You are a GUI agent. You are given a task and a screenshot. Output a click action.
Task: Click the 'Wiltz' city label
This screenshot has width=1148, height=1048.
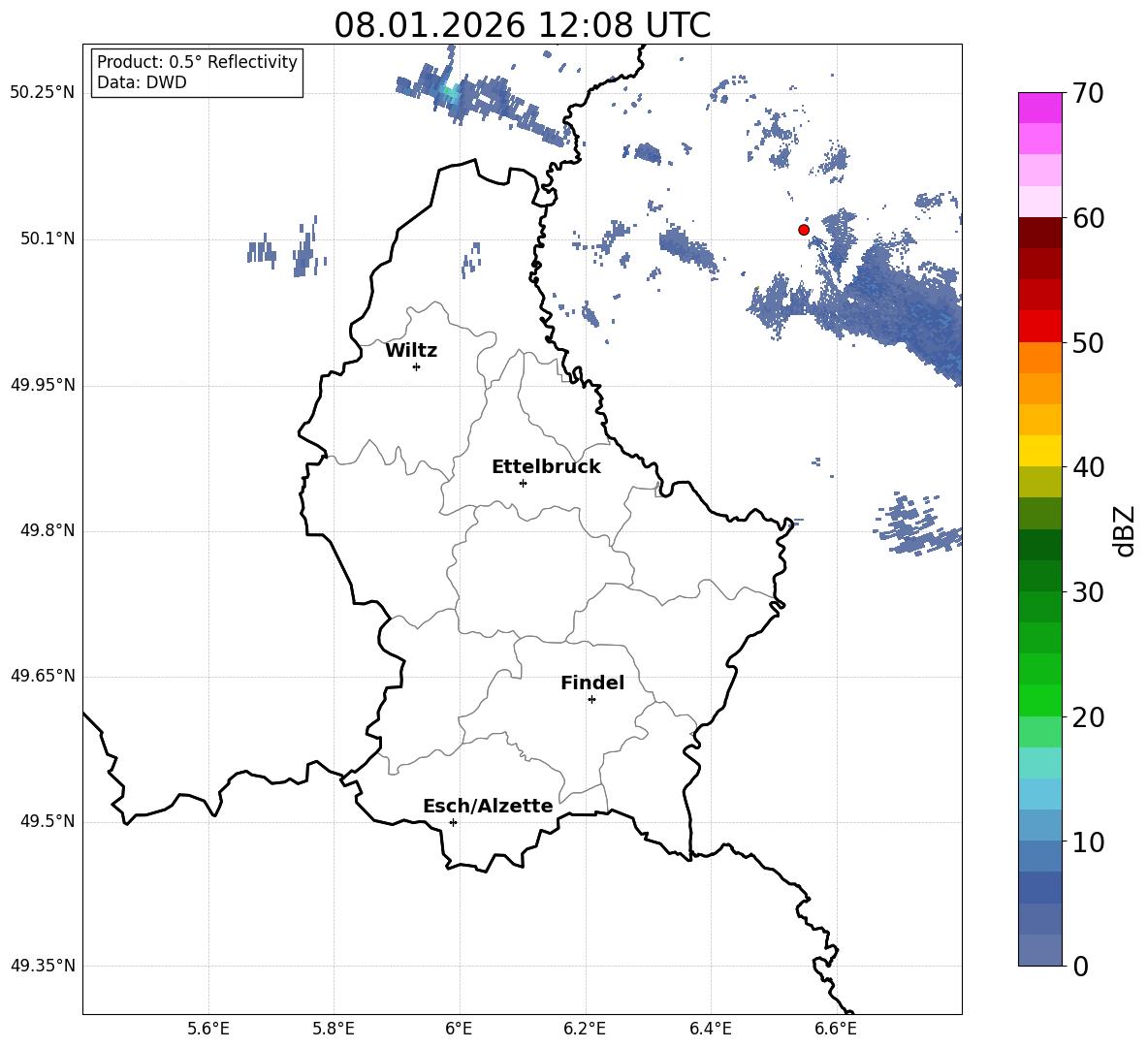(x=411, y=351)
